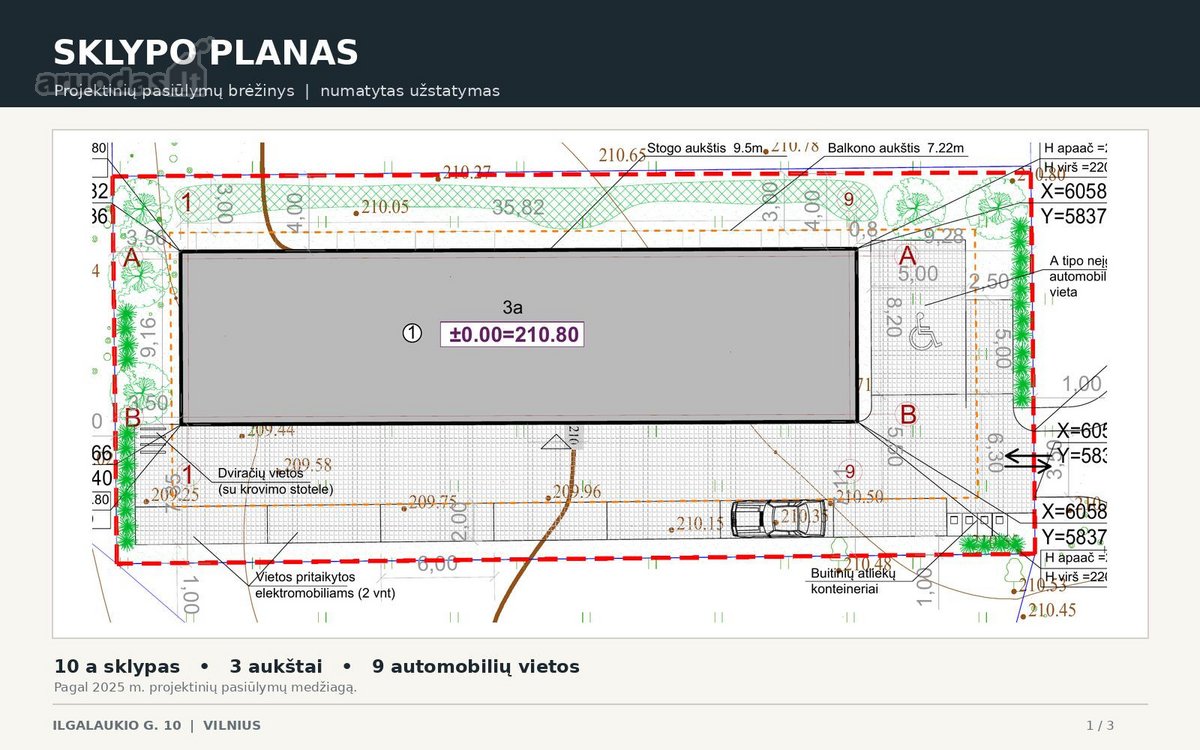Click the bicycle rack symbol
The image size is (1200, 750).
click(153, 438)
